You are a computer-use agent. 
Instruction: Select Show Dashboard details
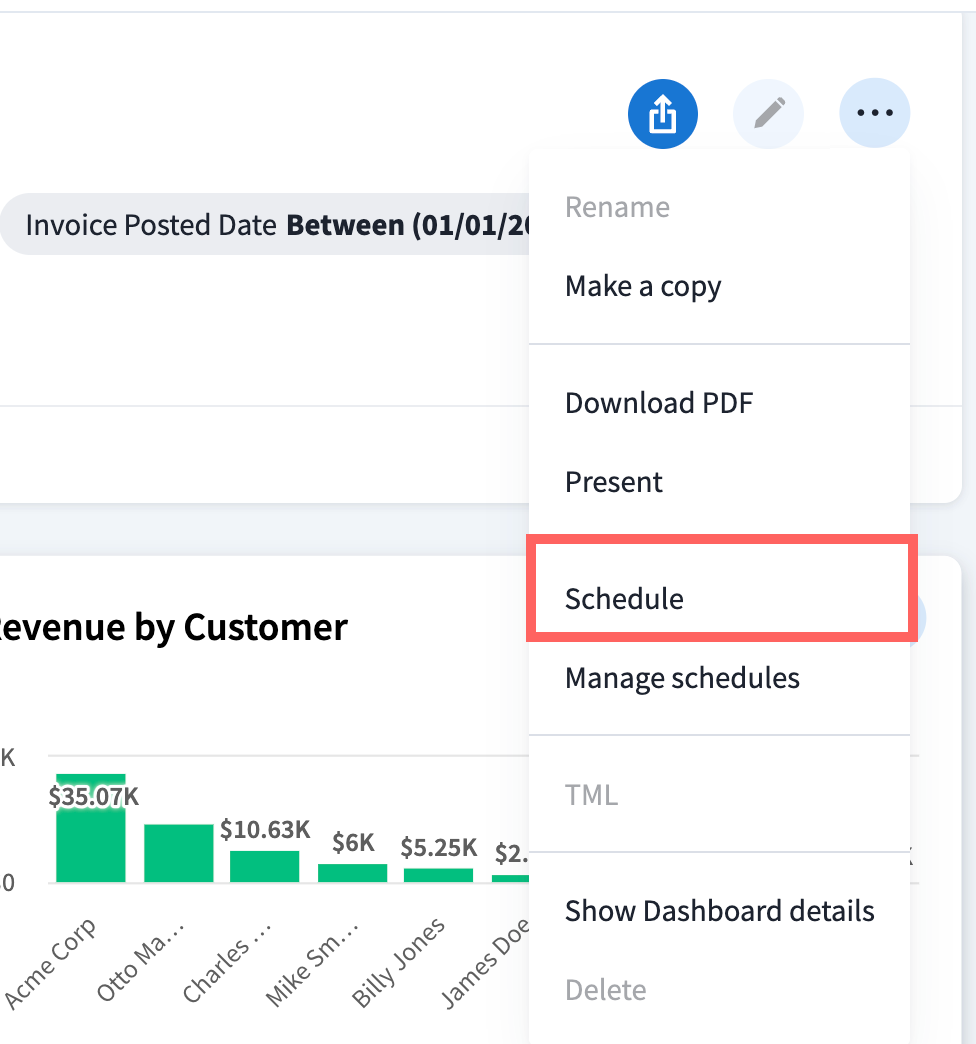[719, 911]
